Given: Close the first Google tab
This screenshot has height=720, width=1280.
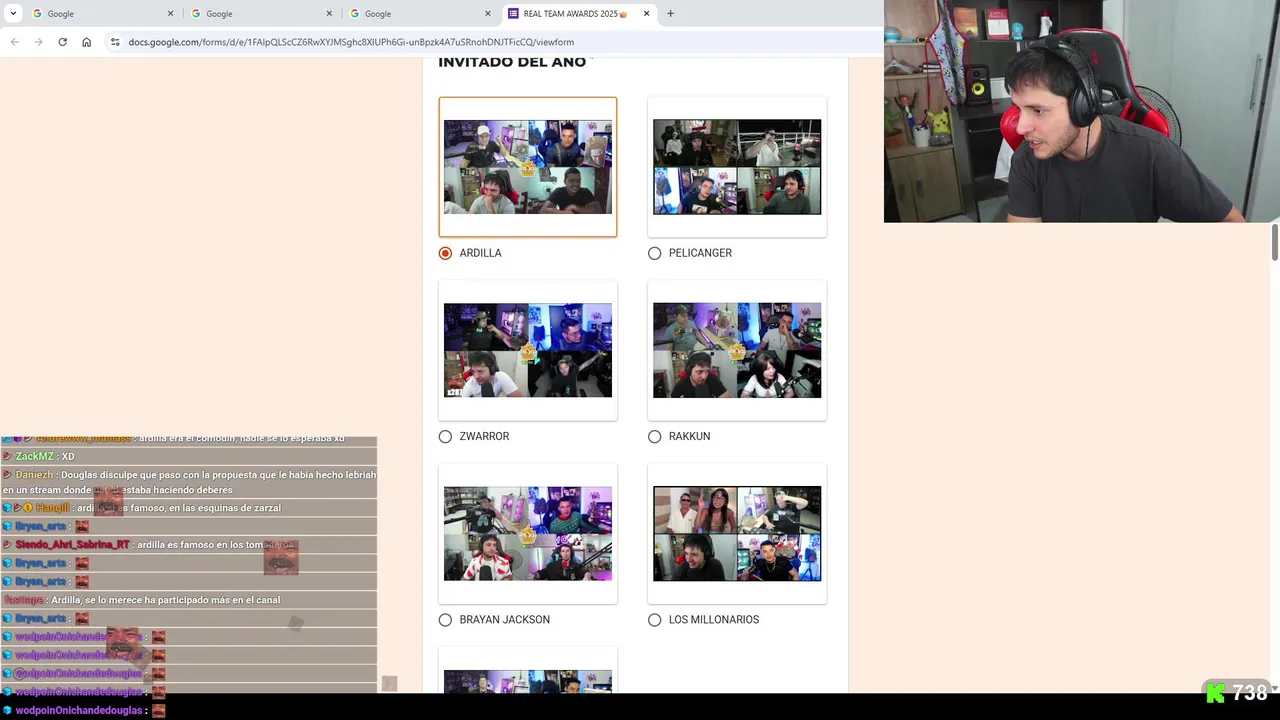Looking at the screenshot, I should tap(170, 13).
